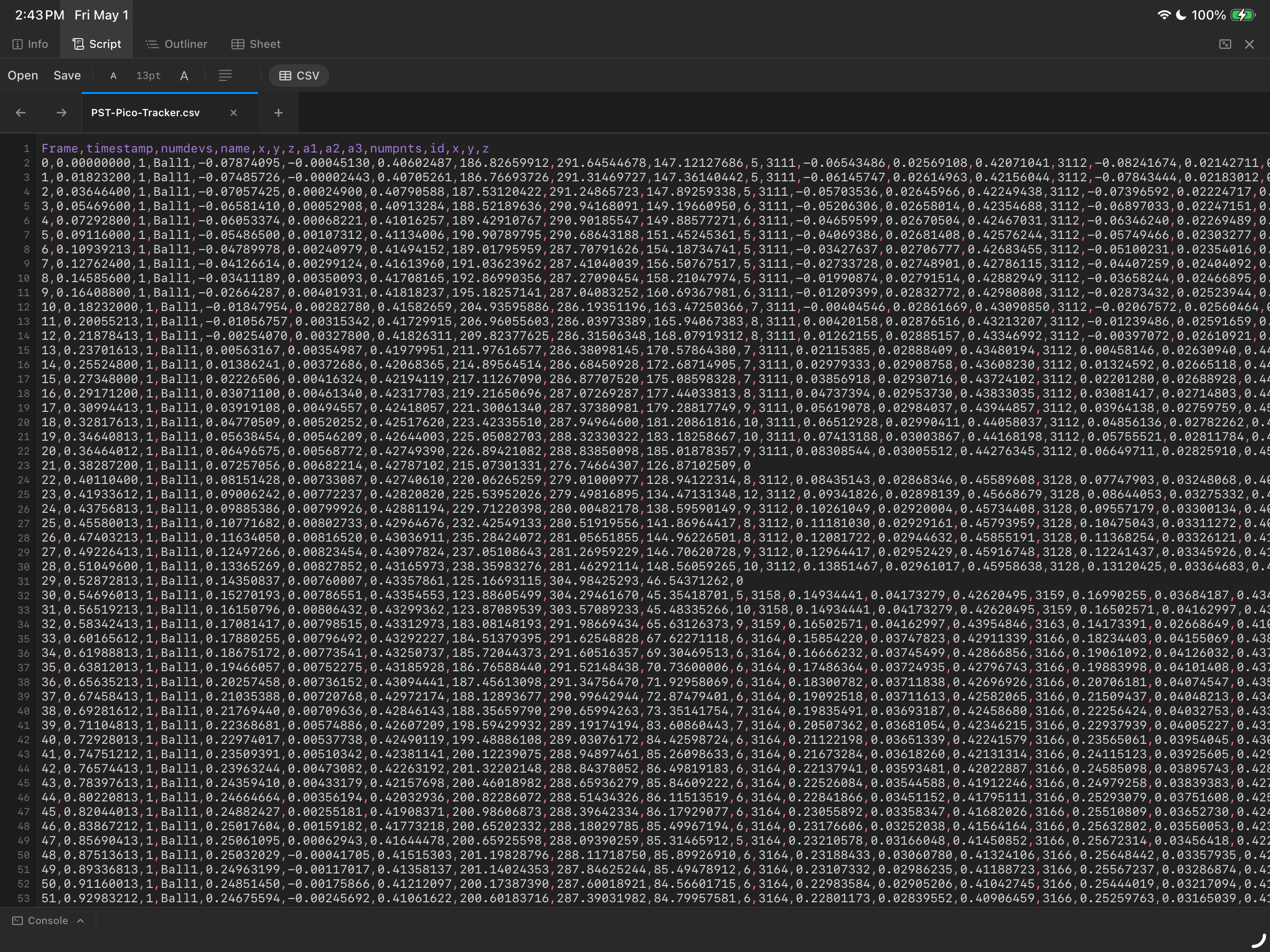Screen dimensions: 1270x952
Task: Switch to the Script tab
Action: click(x=96, y=44)
